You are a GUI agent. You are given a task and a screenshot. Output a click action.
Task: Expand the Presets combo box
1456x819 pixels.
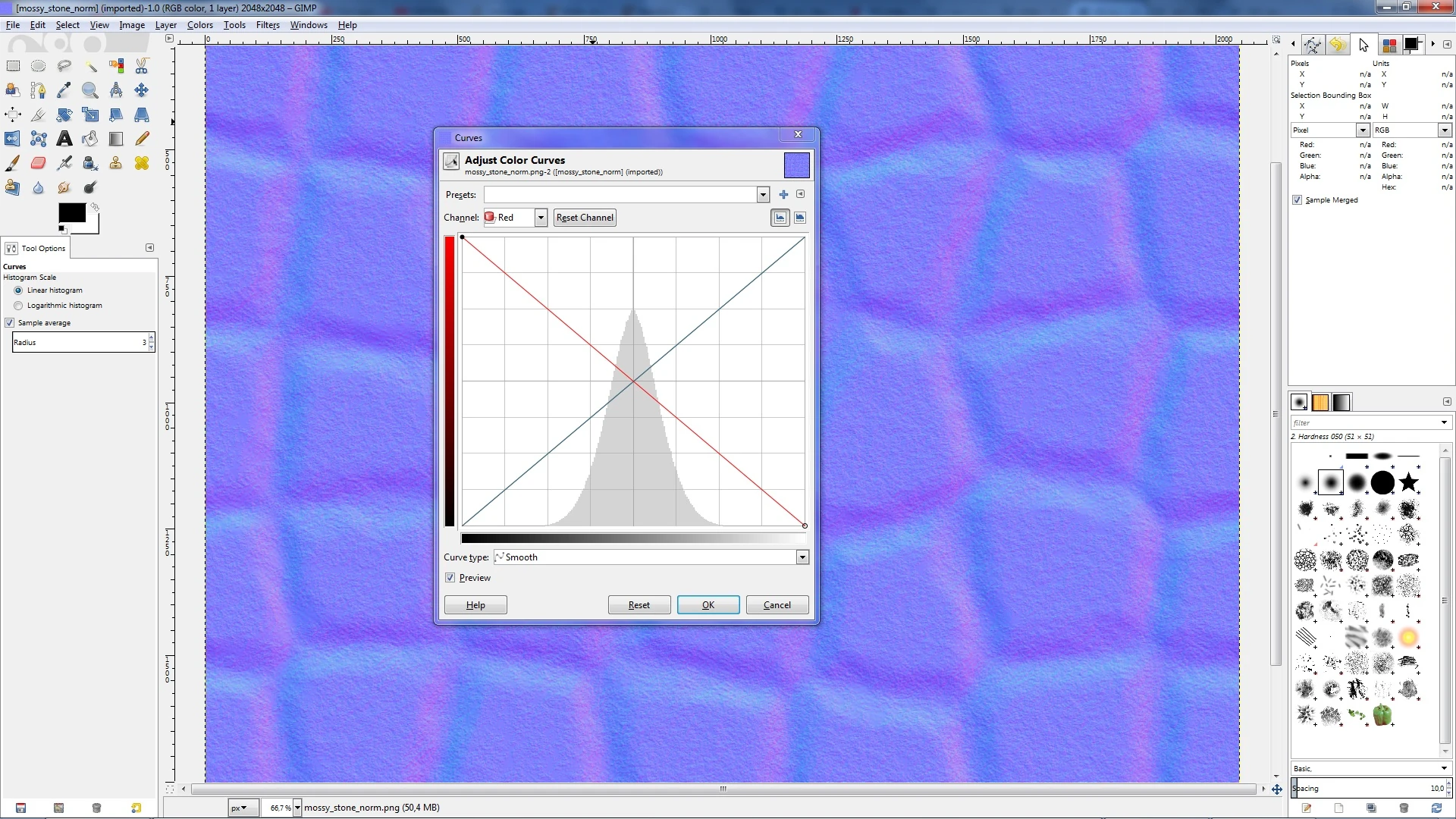click(x=763, y=195)
